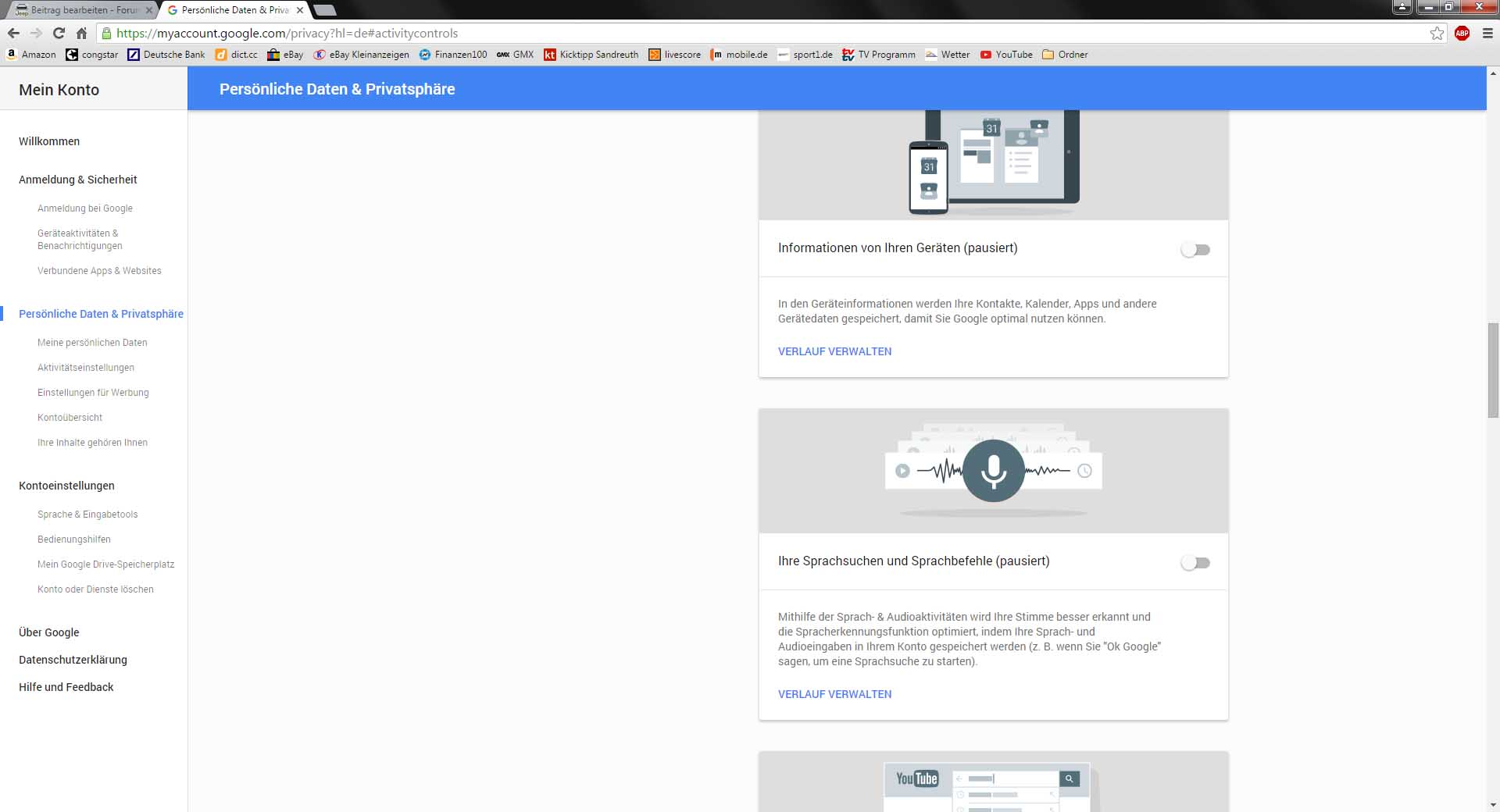Open the Amazon bookmark
Image resolution: width=1500 pixels, height=812 pixels.
click(x=31, y=55)
